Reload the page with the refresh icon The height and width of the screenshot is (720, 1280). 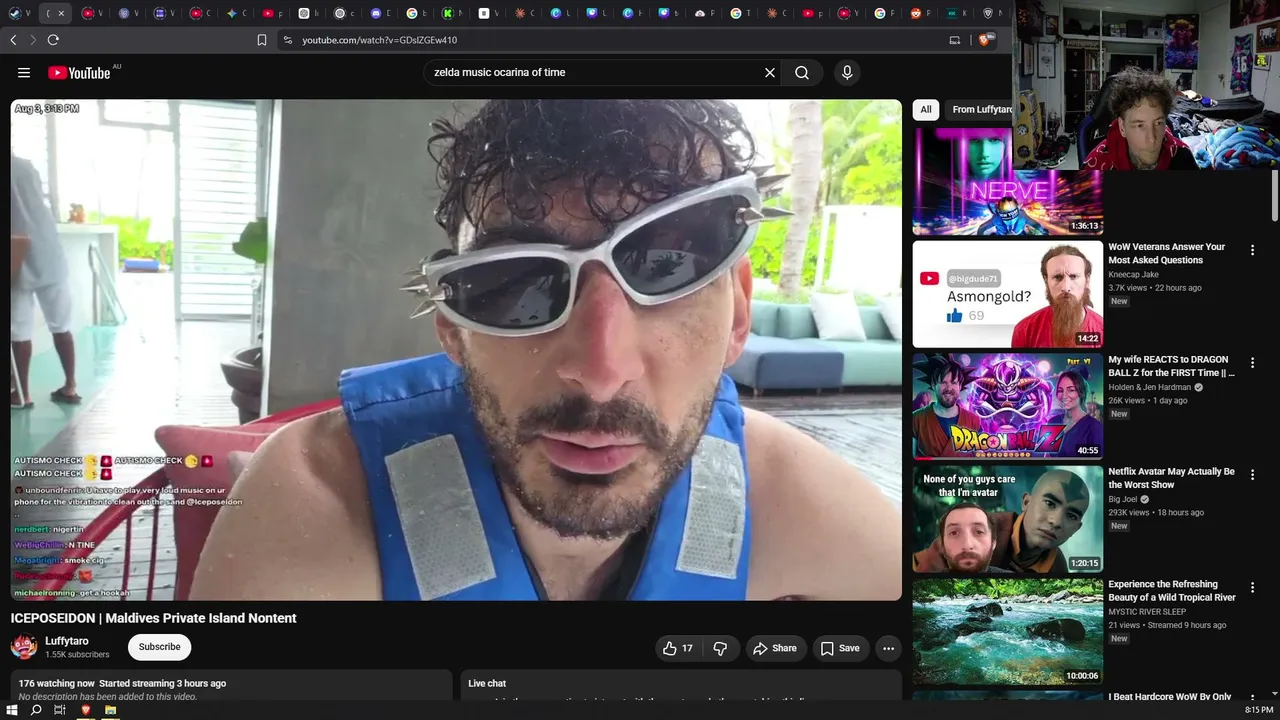pyautogui.click(x=53, y=40)
